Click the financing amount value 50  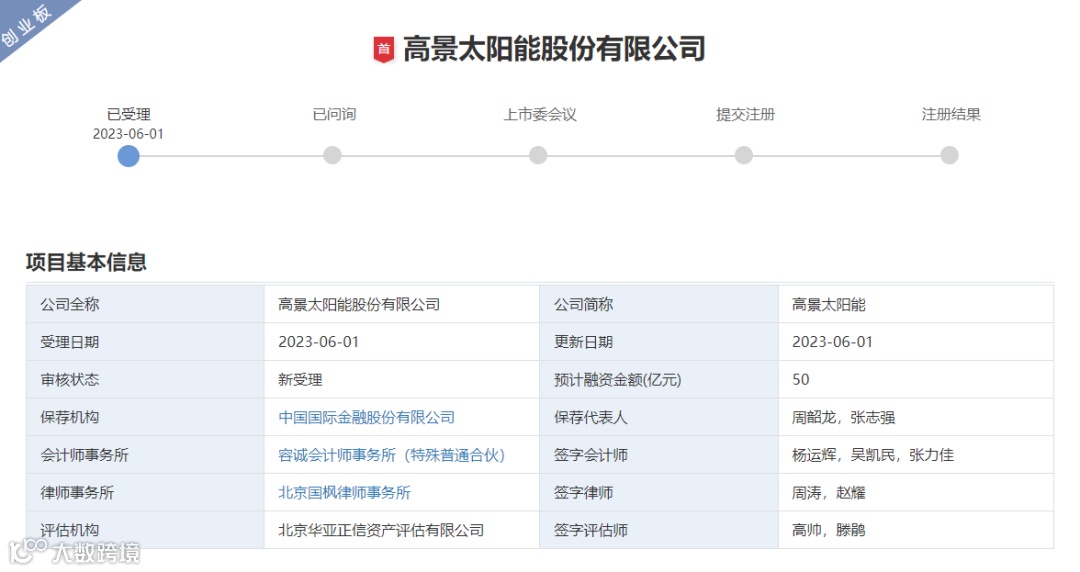tap(800, 380)
